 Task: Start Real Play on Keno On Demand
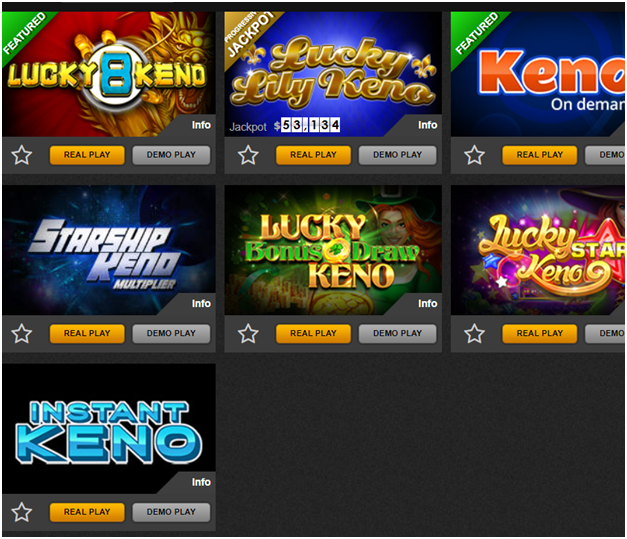540,155
